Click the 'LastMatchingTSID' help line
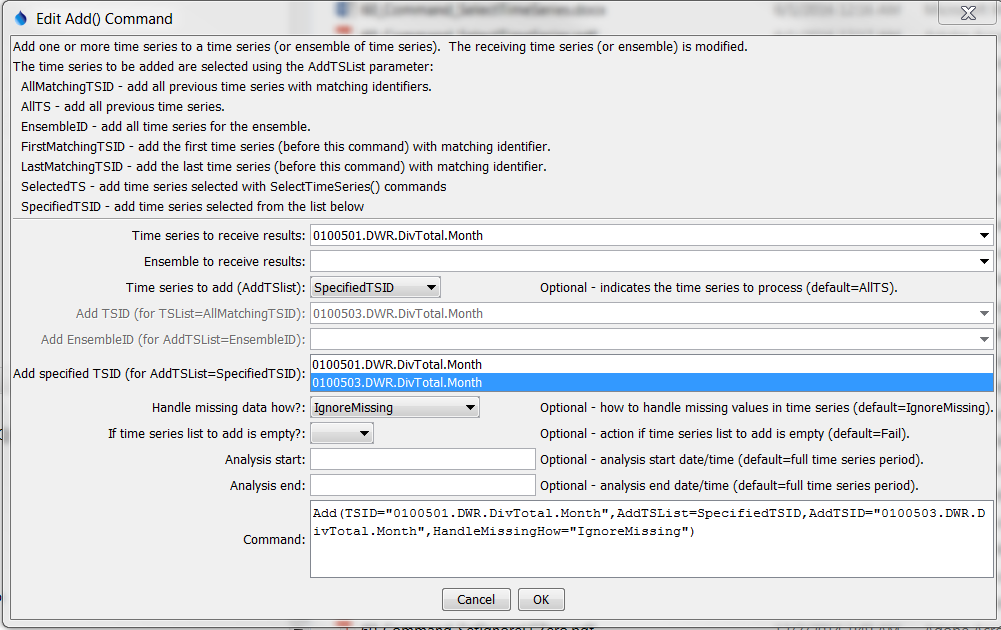The image size is (1001, 630). point(283,167)
